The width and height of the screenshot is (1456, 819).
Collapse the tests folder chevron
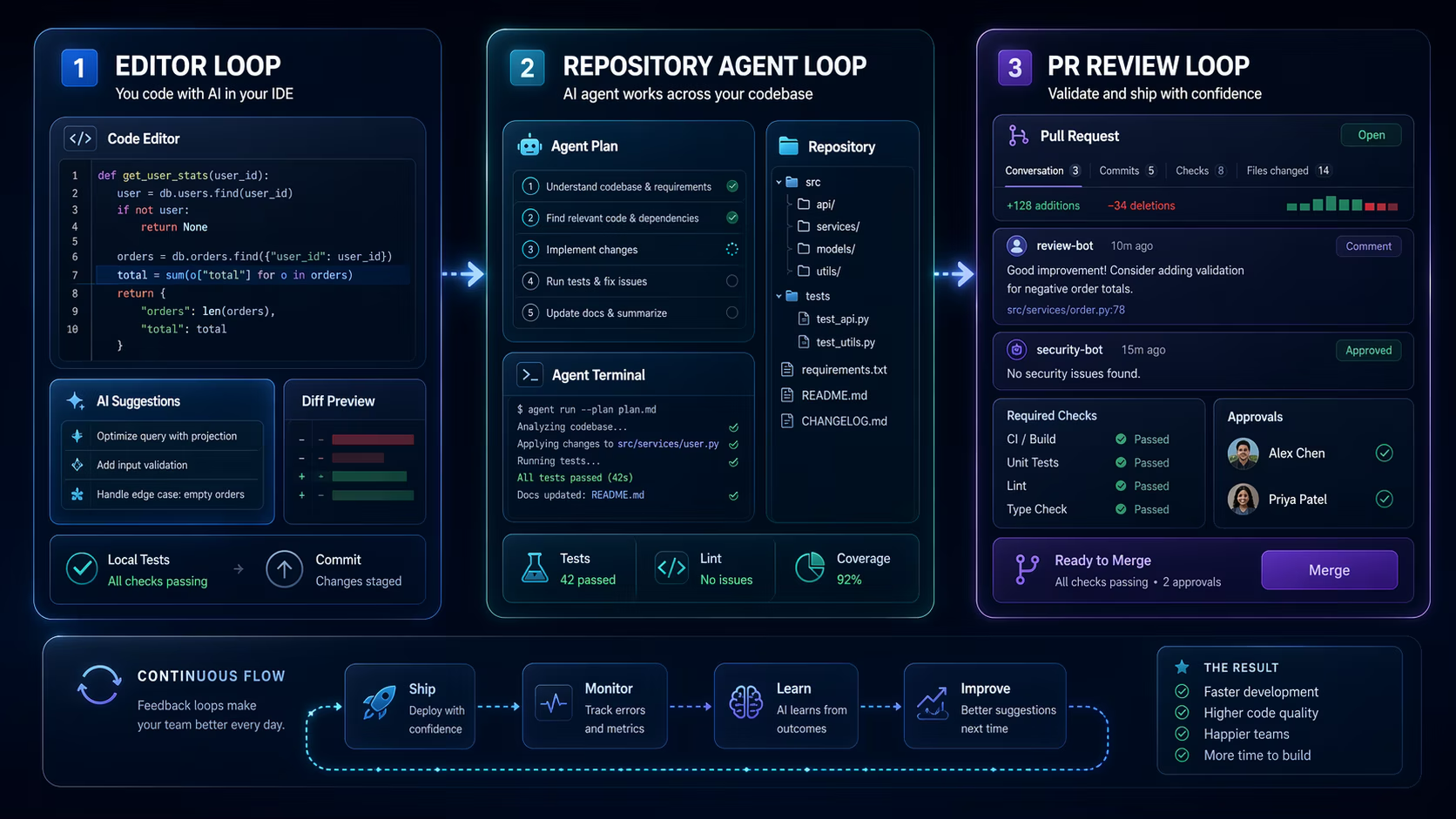click(x=779, y=297)
